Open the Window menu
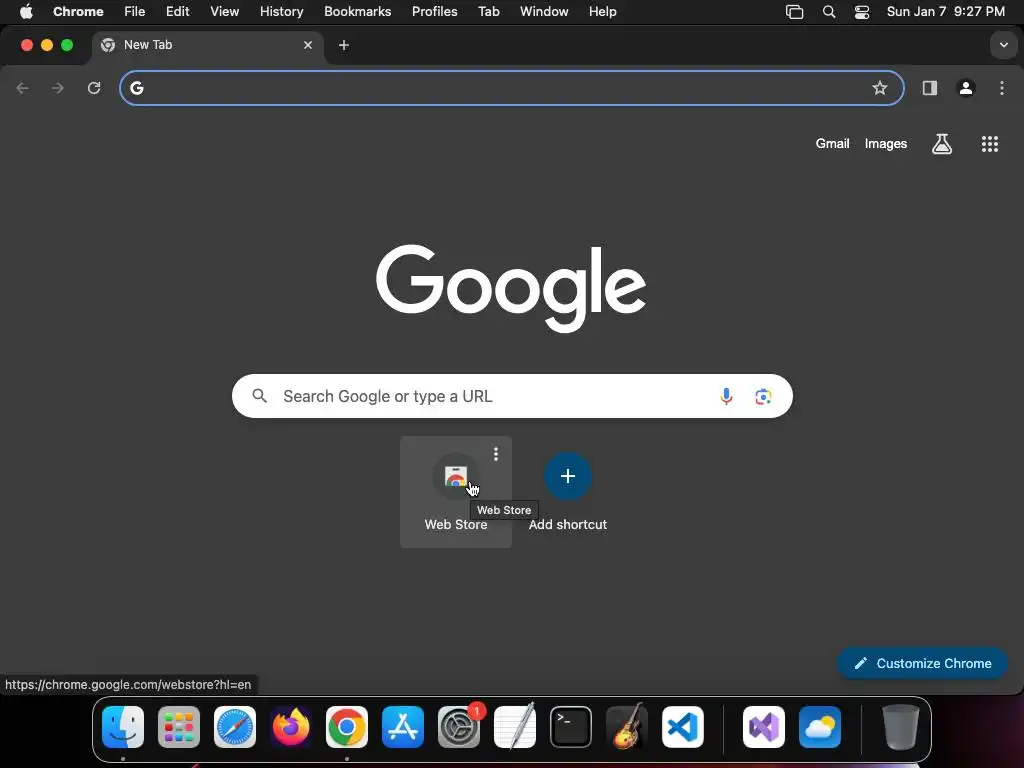 (x=544, y=12)
